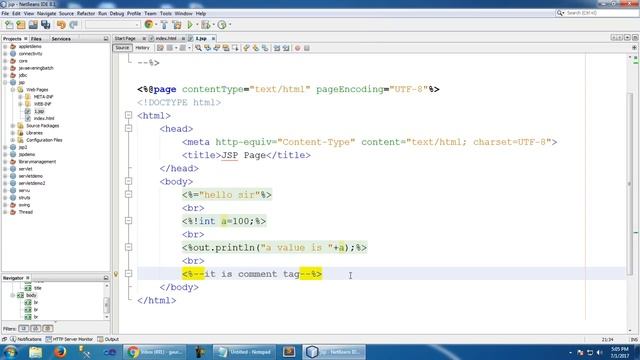Start macro recording with red circle

(x=298, y=48)
